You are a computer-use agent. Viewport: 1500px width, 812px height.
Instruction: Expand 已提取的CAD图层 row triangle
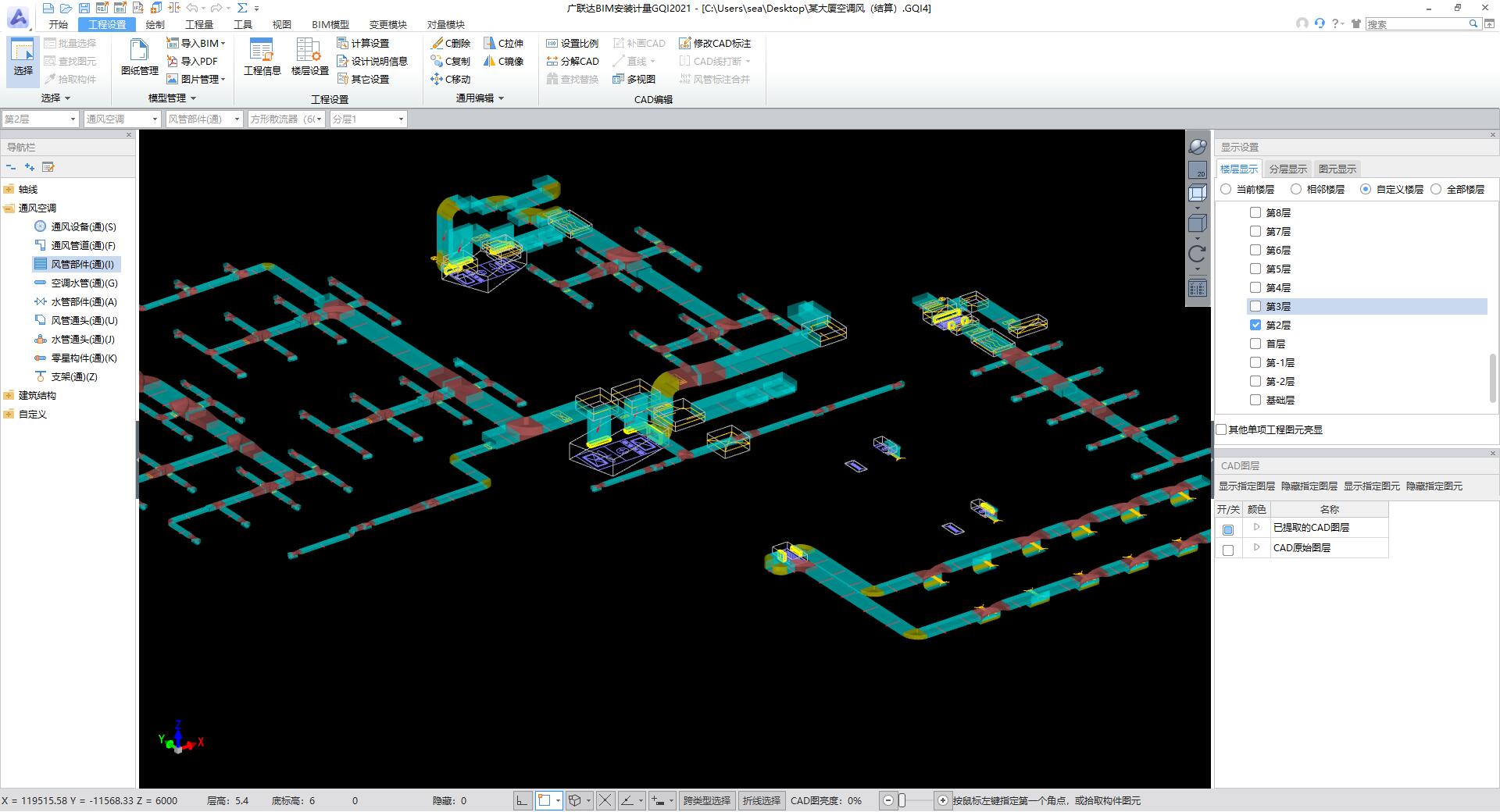point(1256,527)
